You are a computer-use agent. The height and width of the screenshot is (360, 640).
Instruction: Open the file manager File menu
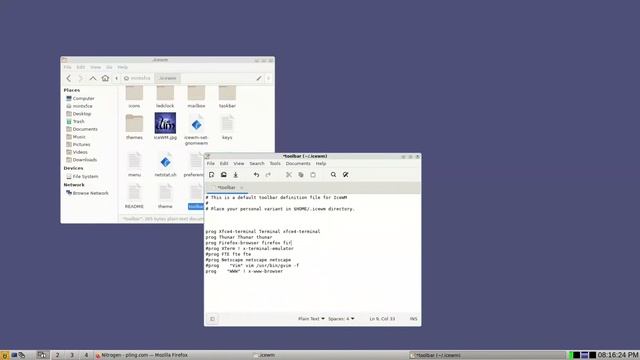tap(67, 67)
